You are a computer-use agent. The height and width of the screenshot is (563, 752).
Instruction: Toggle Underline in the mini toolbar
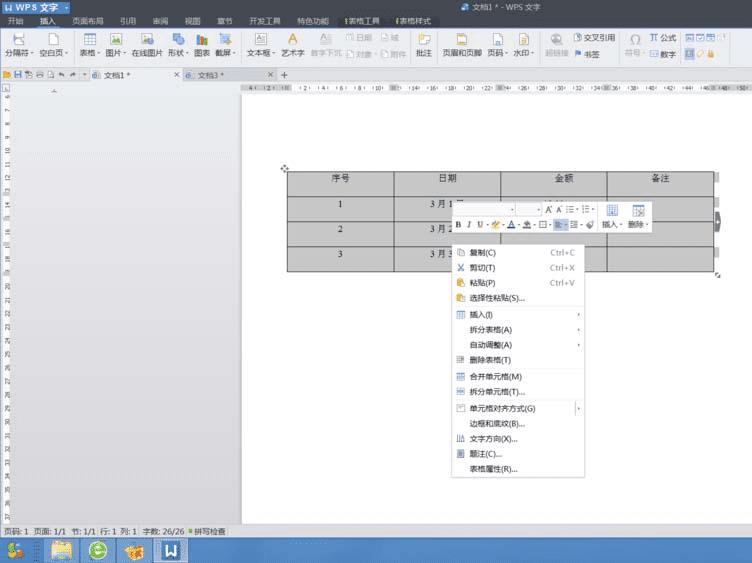(x=480, y=224)
